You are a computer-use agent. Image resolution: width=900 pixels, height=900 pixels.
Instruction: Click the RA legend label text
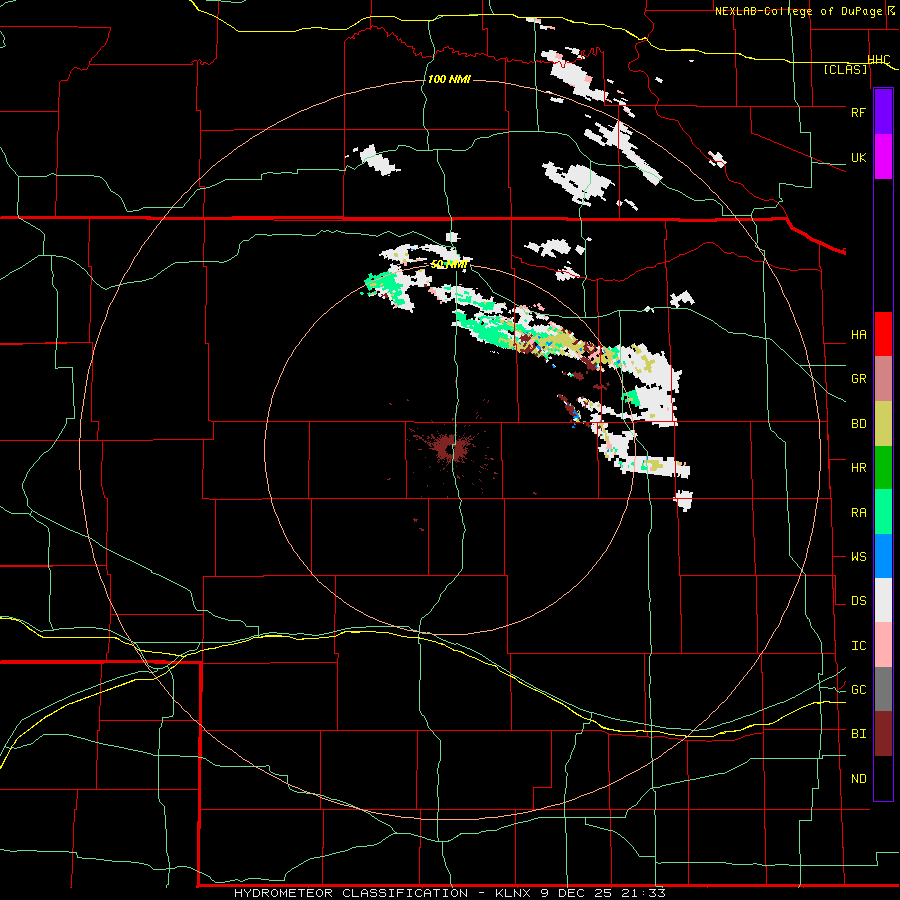pos(858,513)
